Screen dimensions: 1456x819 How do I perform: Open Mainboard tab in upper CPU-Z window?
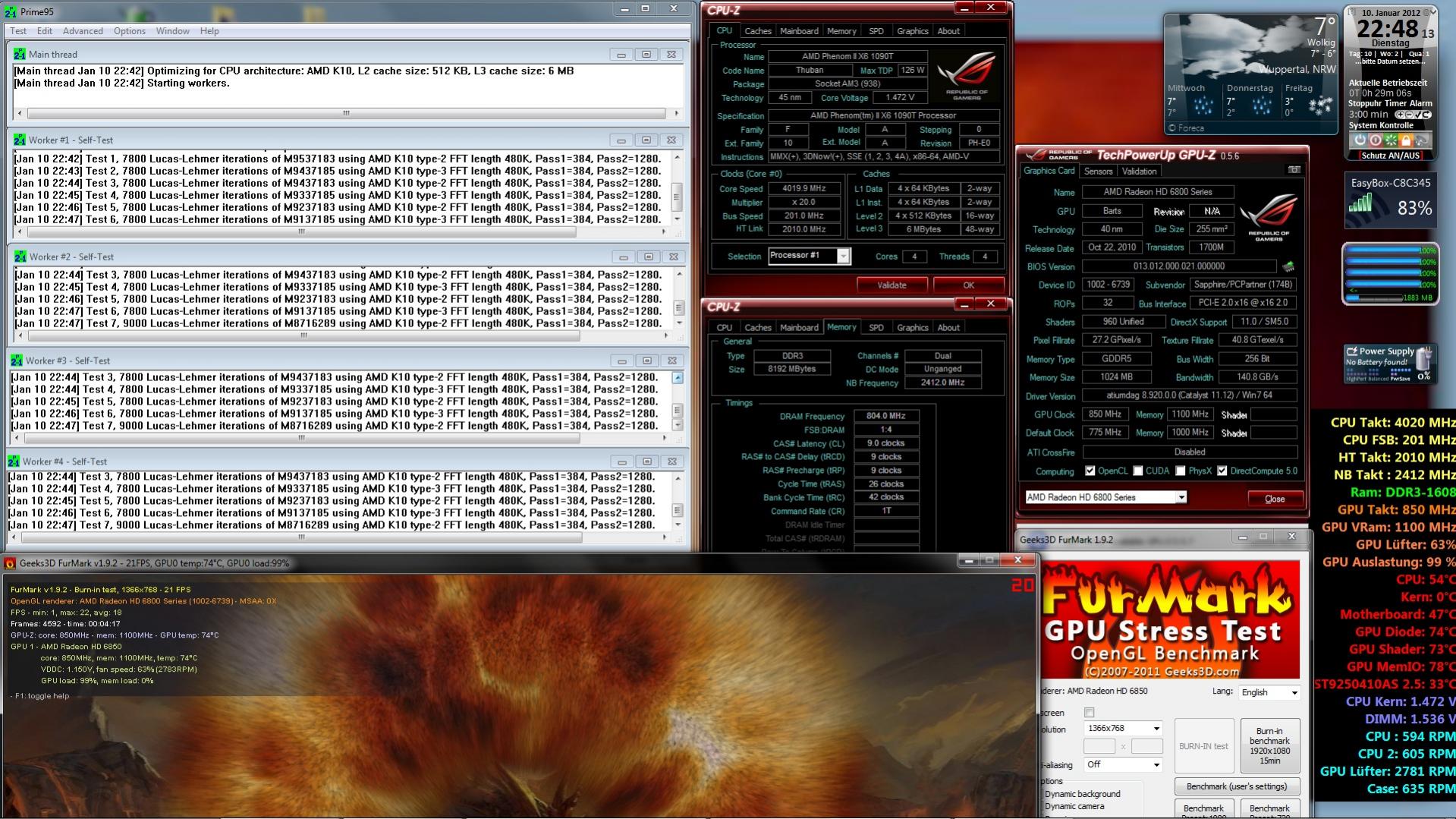pyautogui.click(x=799, y=31)
